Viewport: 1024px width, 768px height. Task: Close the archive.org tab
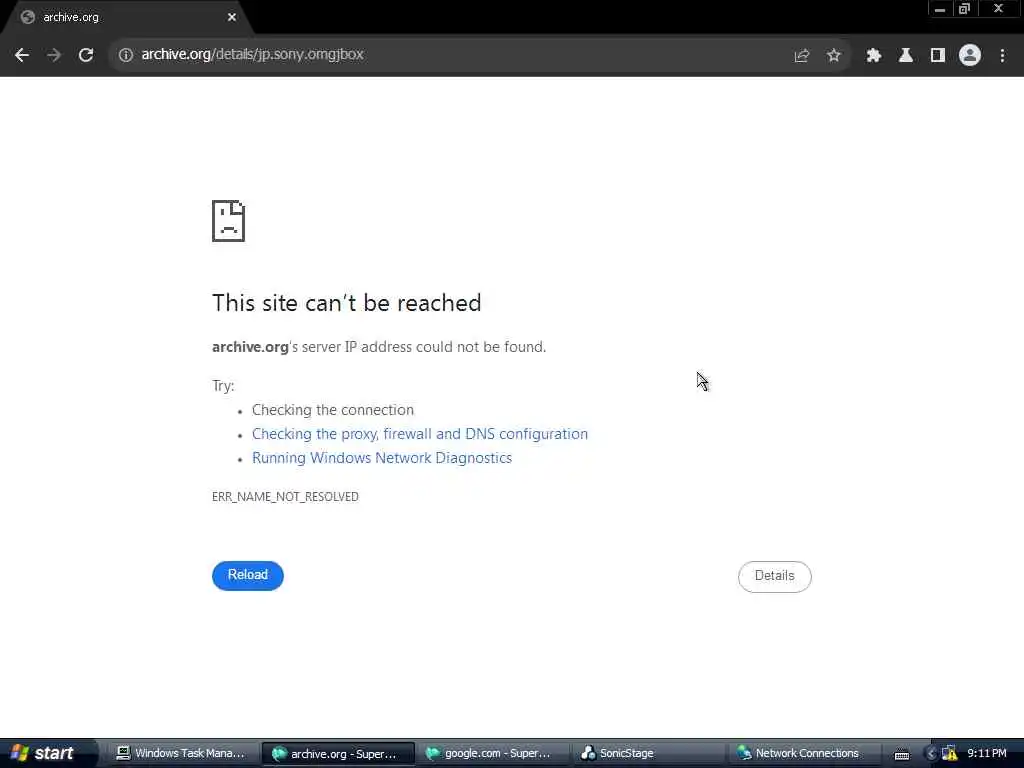click(232, 18)
